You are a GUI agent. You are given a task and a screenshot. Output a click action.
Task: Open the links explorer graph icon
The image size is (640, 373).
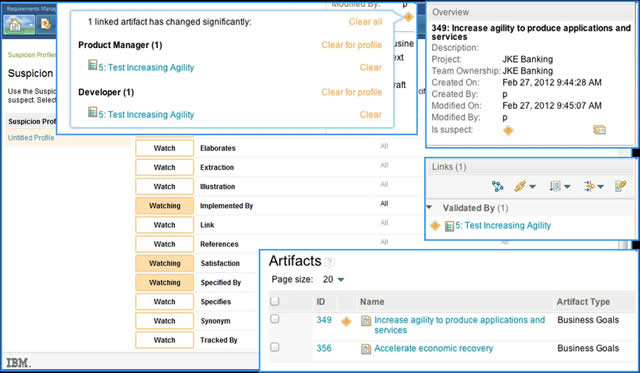pos(498,186)
